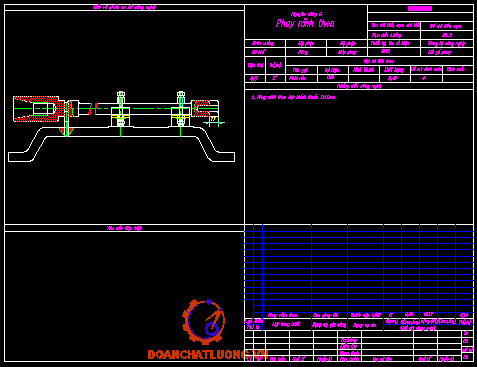Click the magenta header text above the fixture drawing
This screenshot has width=477, height=367.
pos(124,7)
